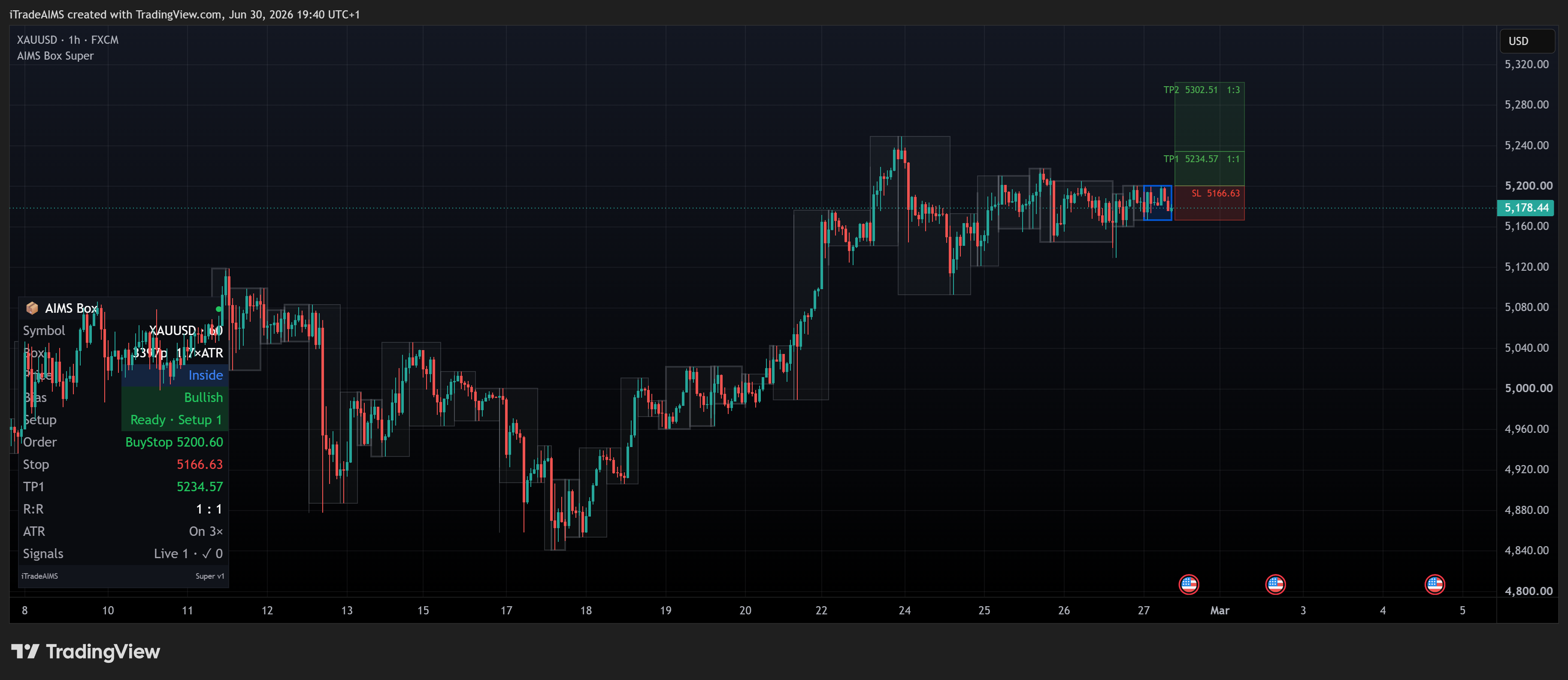
Task: Click the Mar label on time axis
Action: (x=1219, y=610)
